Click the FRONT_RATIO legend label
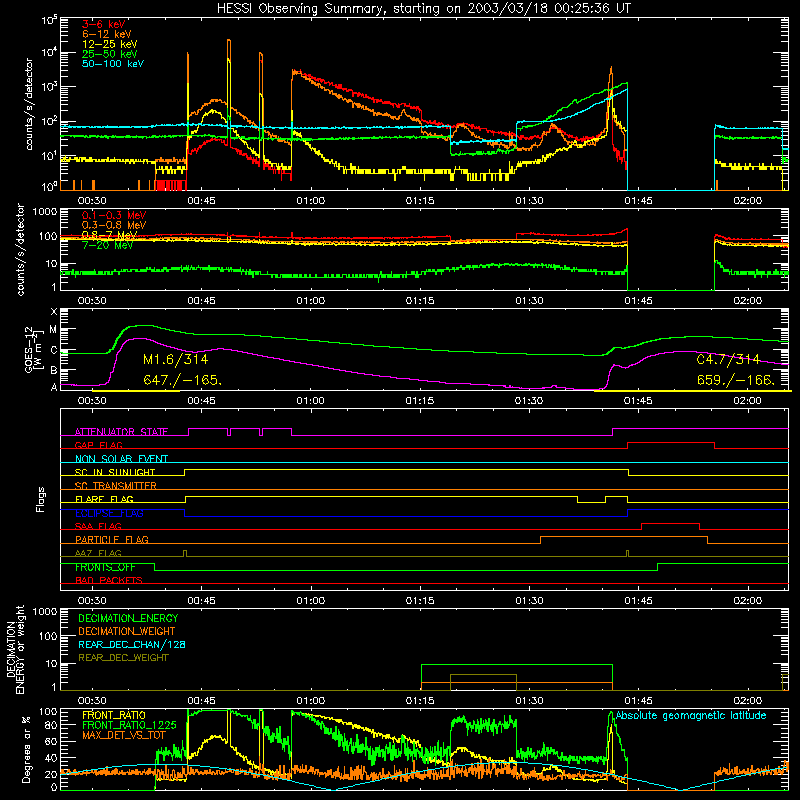The width and height of the screenshot is (800, 800). 114,715
